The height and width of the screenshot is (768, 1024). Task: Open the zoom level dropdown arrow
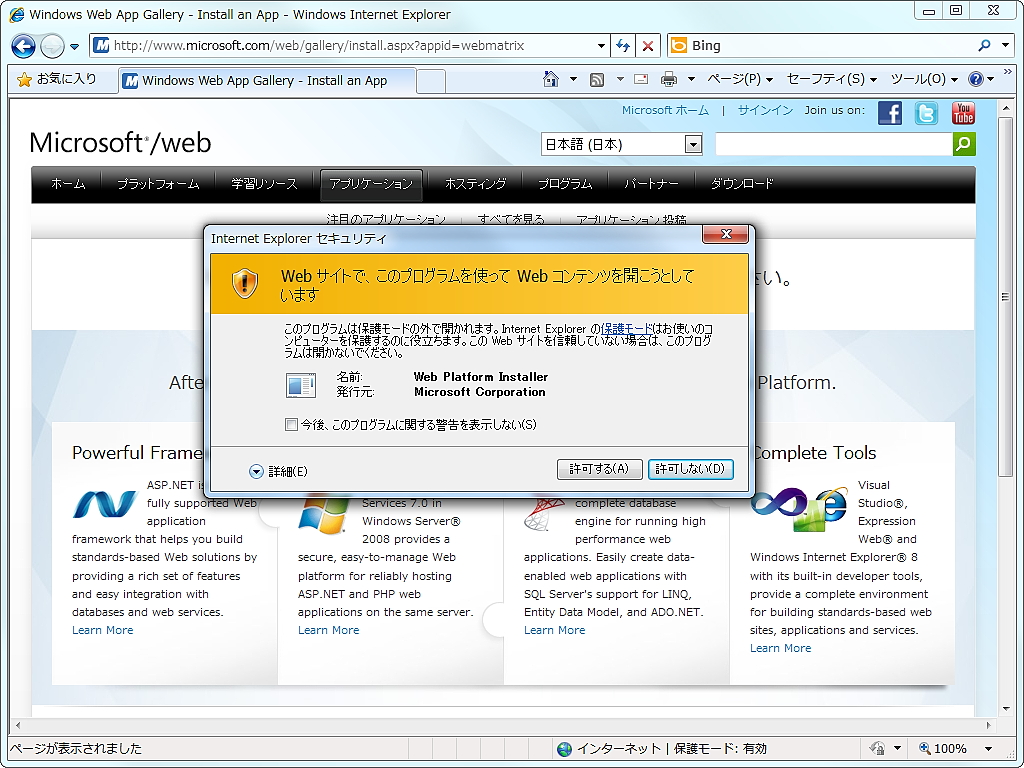click(989, 749)
